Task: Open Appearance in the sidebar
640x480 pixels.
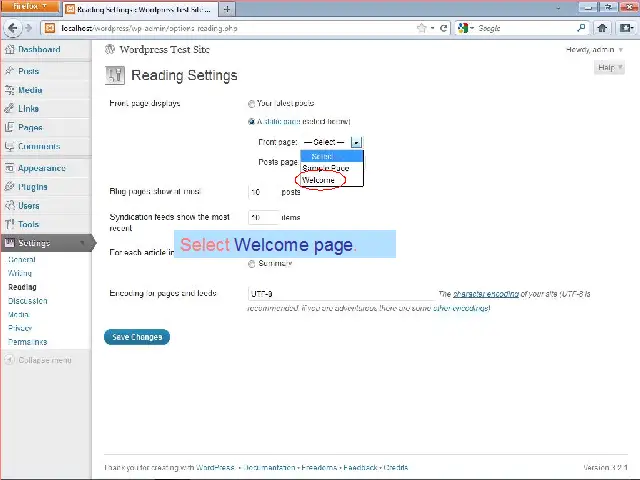Action: 42,168
